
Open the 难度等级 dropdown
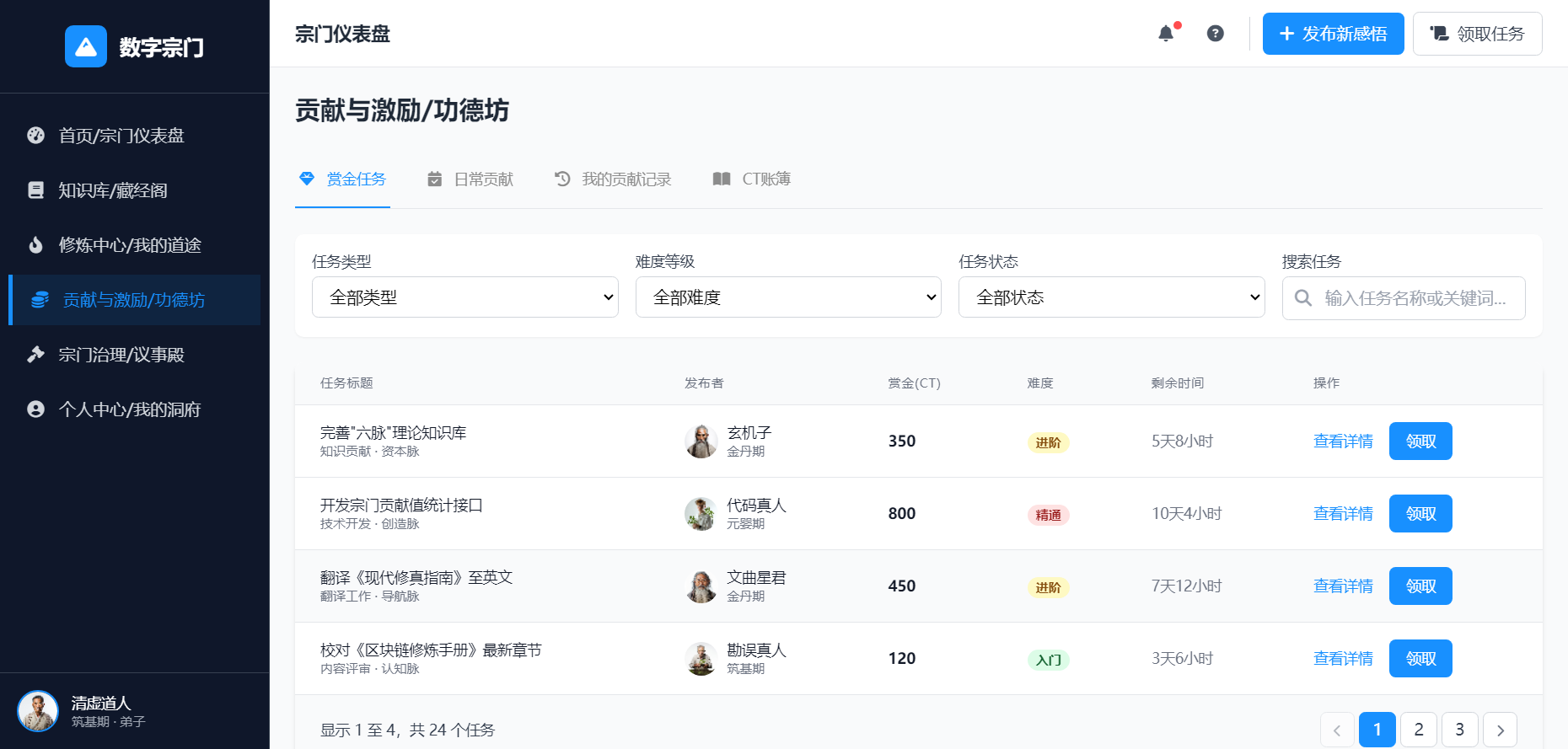pos(788,297)
